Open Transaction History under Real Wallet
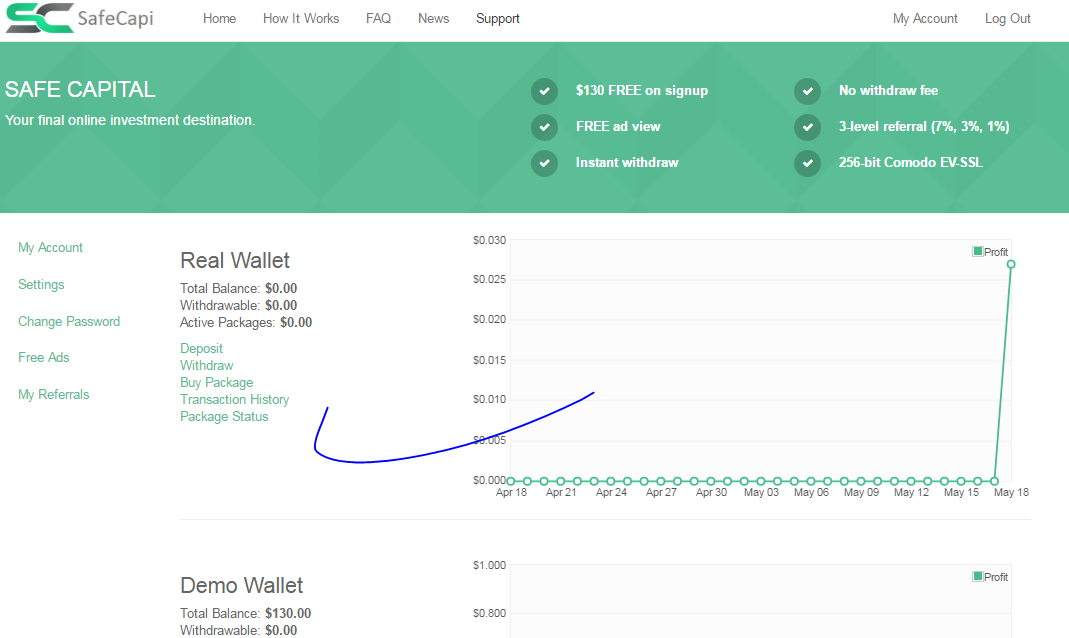The height and width of the screenshot is (638, 1069). tap(234, 400)
